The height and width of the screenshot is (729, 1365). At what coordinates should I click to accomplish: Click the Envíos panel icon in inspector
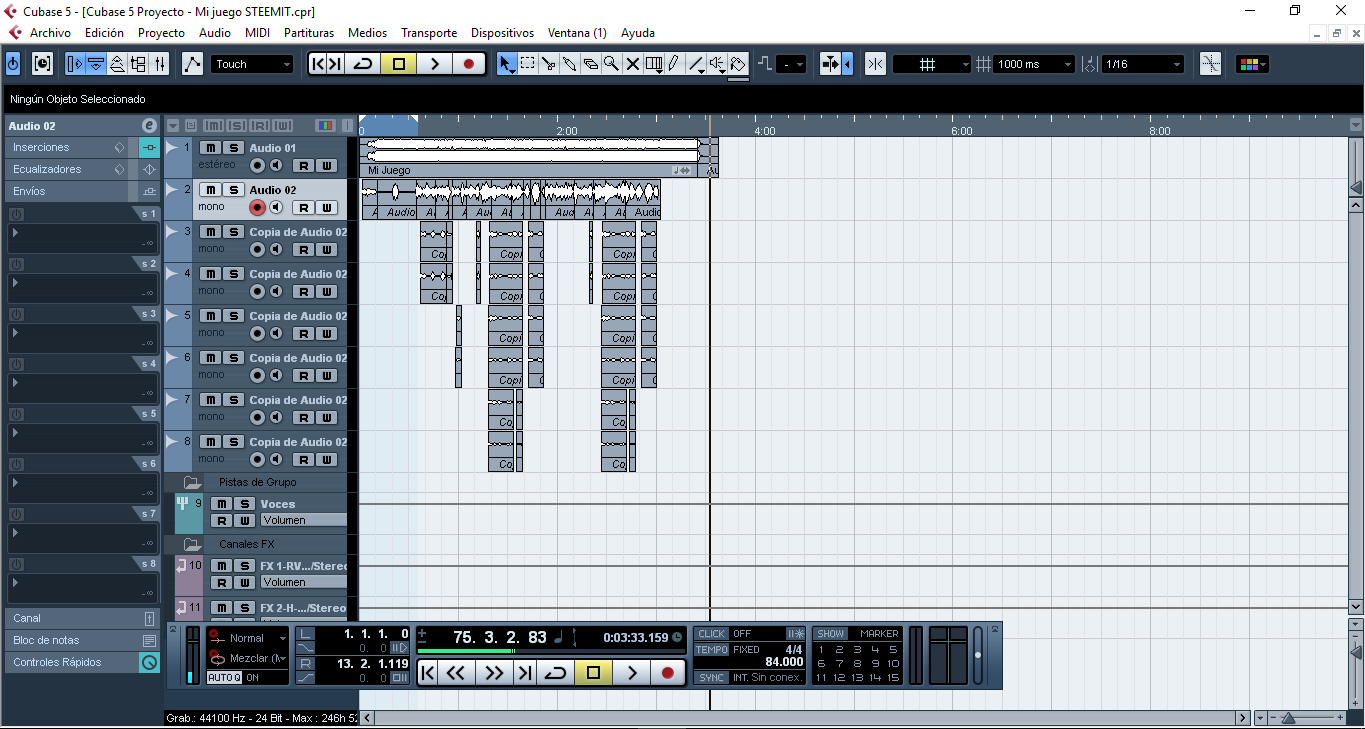(150, 191)
